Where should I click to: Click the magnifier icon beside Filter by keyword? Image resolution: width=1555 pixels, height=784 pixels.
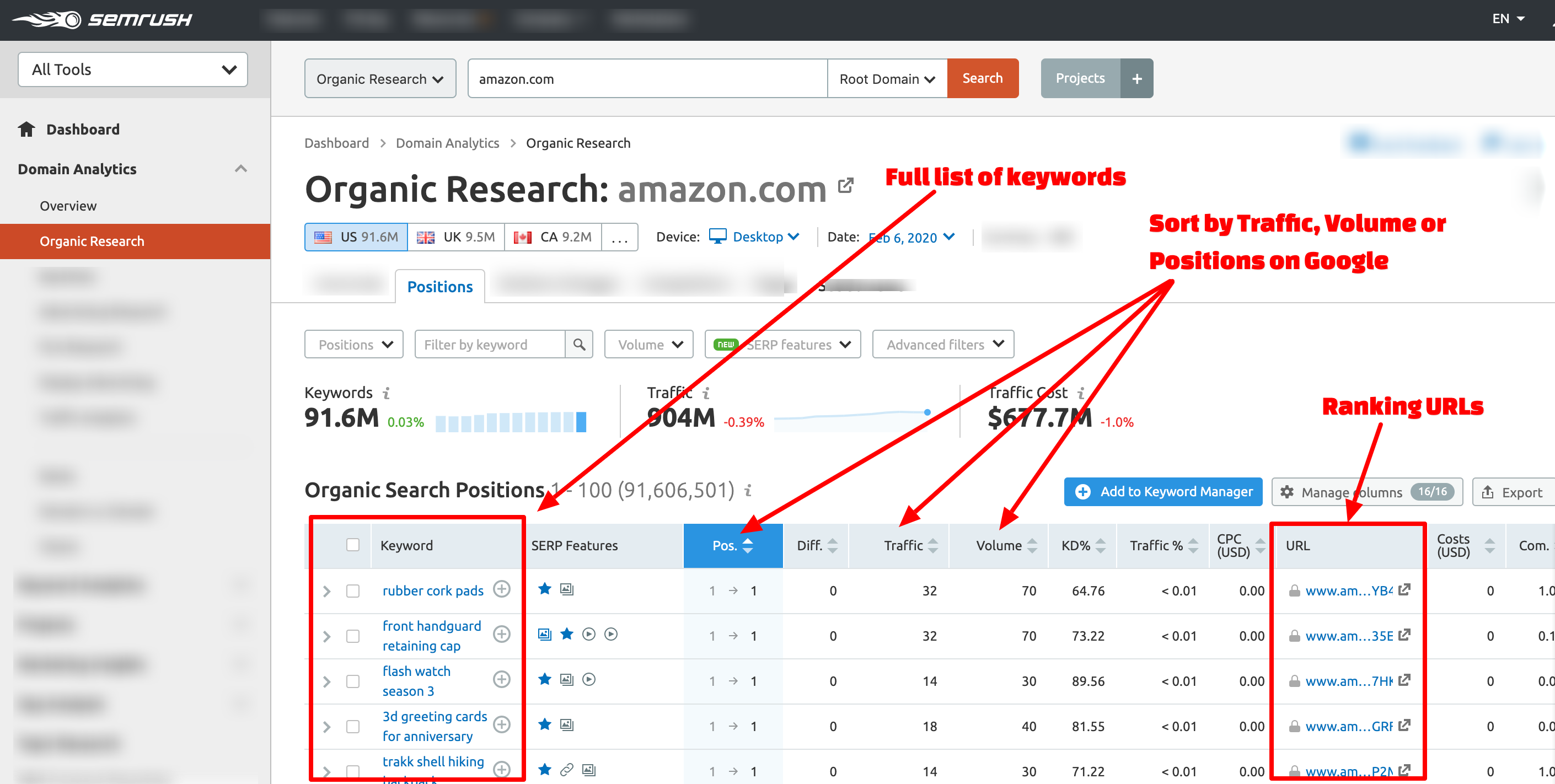[x=578, y=345]
